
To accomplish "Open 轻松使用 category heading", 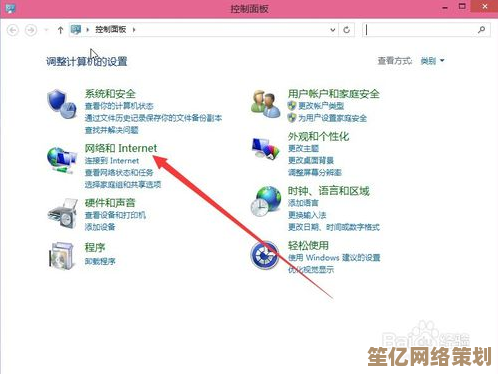I will coord(308,246).
